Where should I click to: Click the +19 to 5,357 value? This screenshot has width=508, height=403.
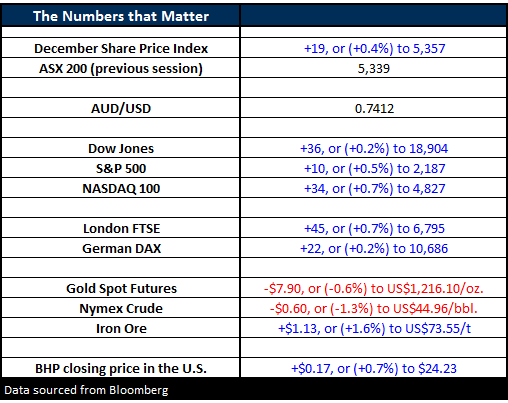click(x=374, y=49)
